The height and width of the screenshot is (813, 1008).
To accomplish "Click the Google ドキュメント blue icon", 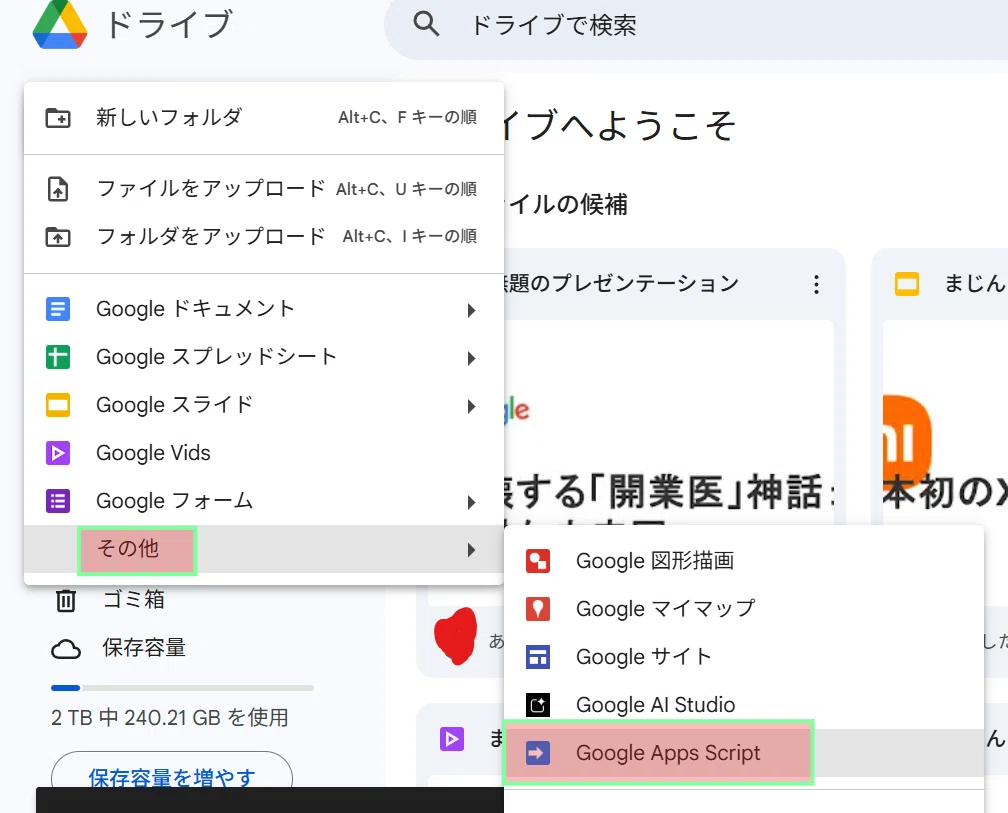I will [x=58, y=309].
